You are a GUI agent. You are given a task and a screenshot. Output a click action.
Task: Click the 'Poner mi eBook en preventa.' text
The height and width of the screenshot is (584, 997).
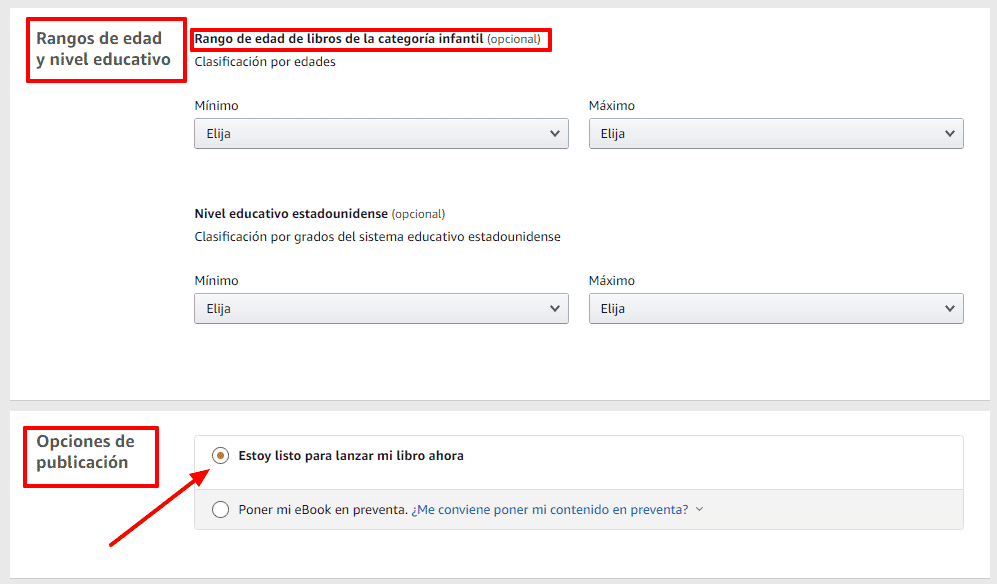click(323, 510)
